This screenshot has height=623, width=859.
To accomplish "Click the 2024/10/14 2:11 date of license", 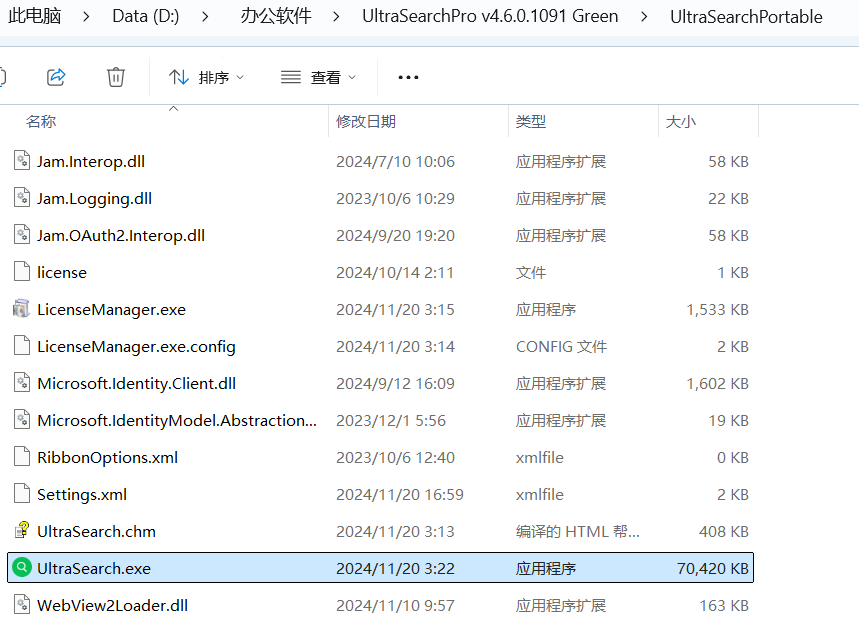I will (x=395, y=272).
